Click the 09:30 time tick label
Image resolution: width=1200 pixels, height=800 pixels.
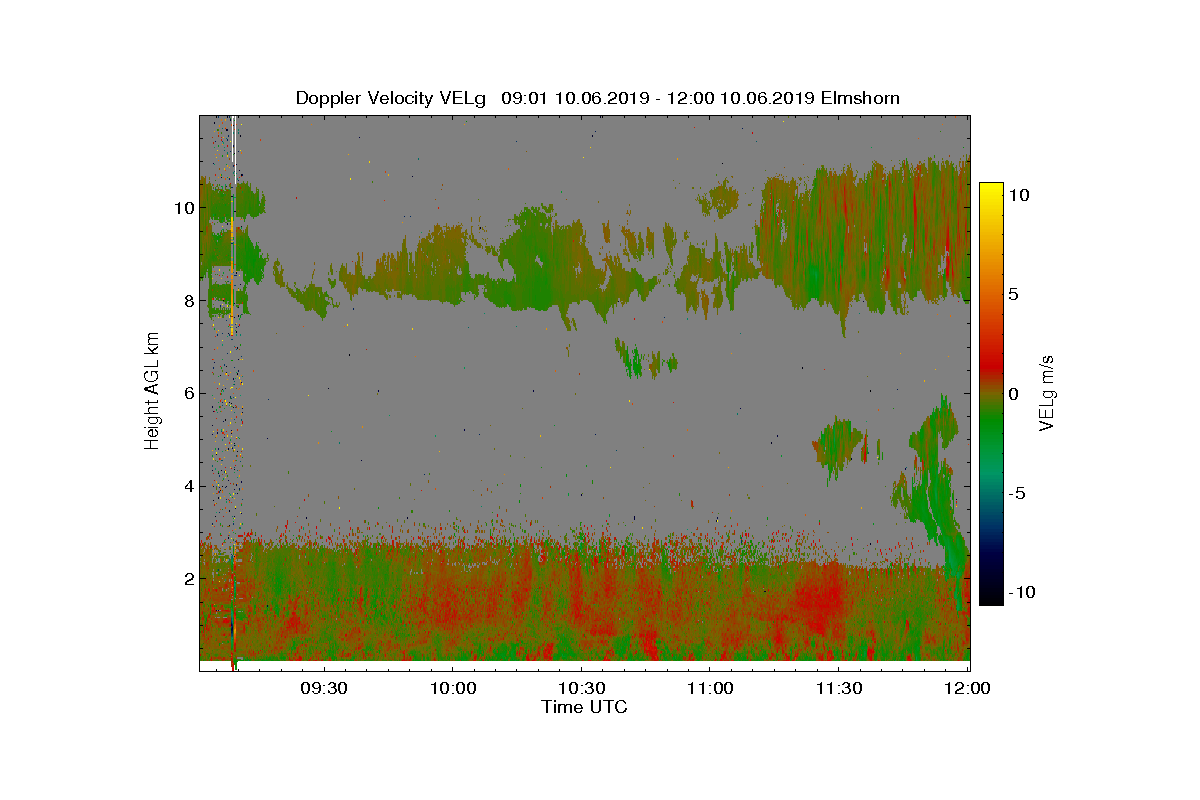click(324, 689)
